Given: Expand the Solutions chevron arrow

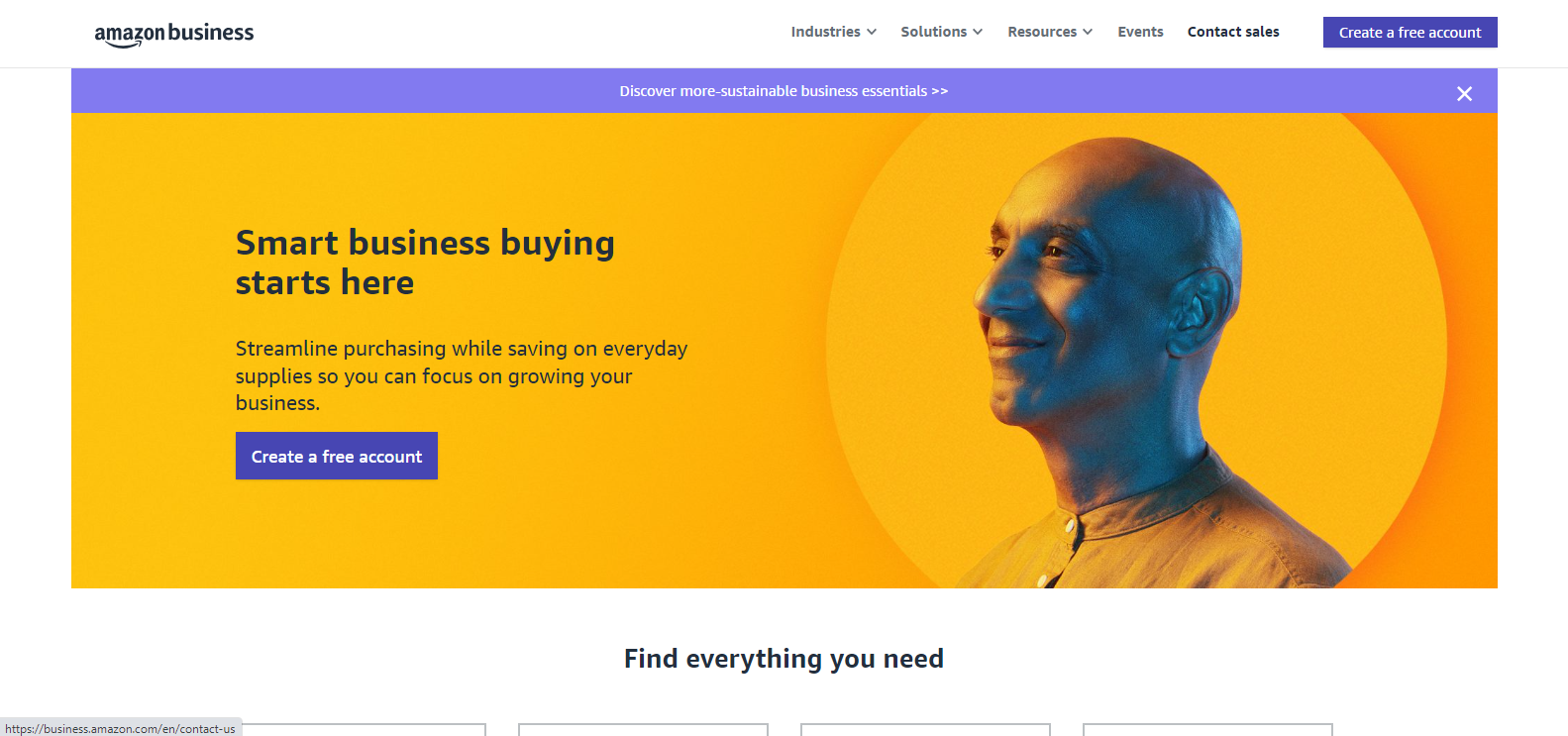Looking at the screenshot, I should pos(978,32).
